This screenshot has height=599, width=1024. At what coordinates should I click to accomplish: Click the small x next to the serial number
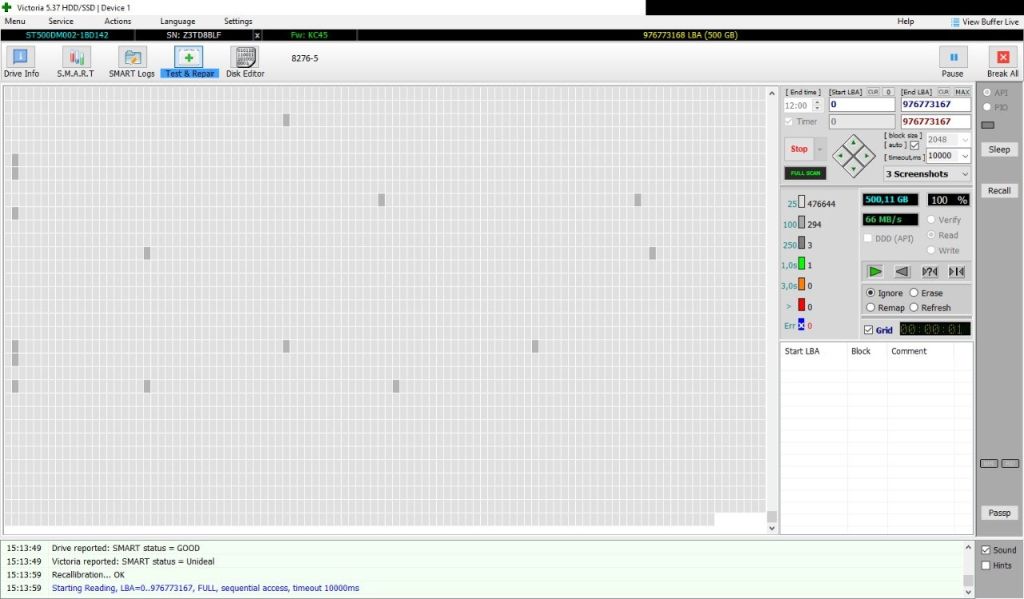click(257, 35)
